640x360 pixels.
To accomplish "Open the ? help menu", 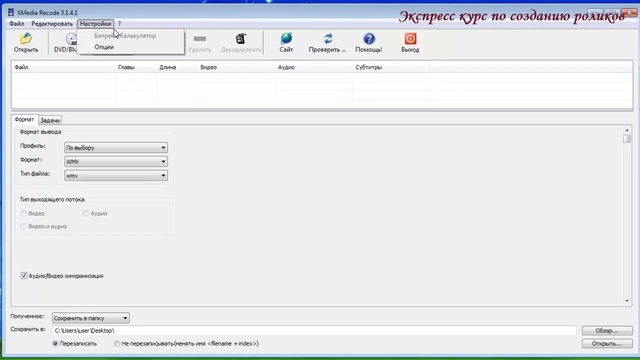I will [120, 24].
